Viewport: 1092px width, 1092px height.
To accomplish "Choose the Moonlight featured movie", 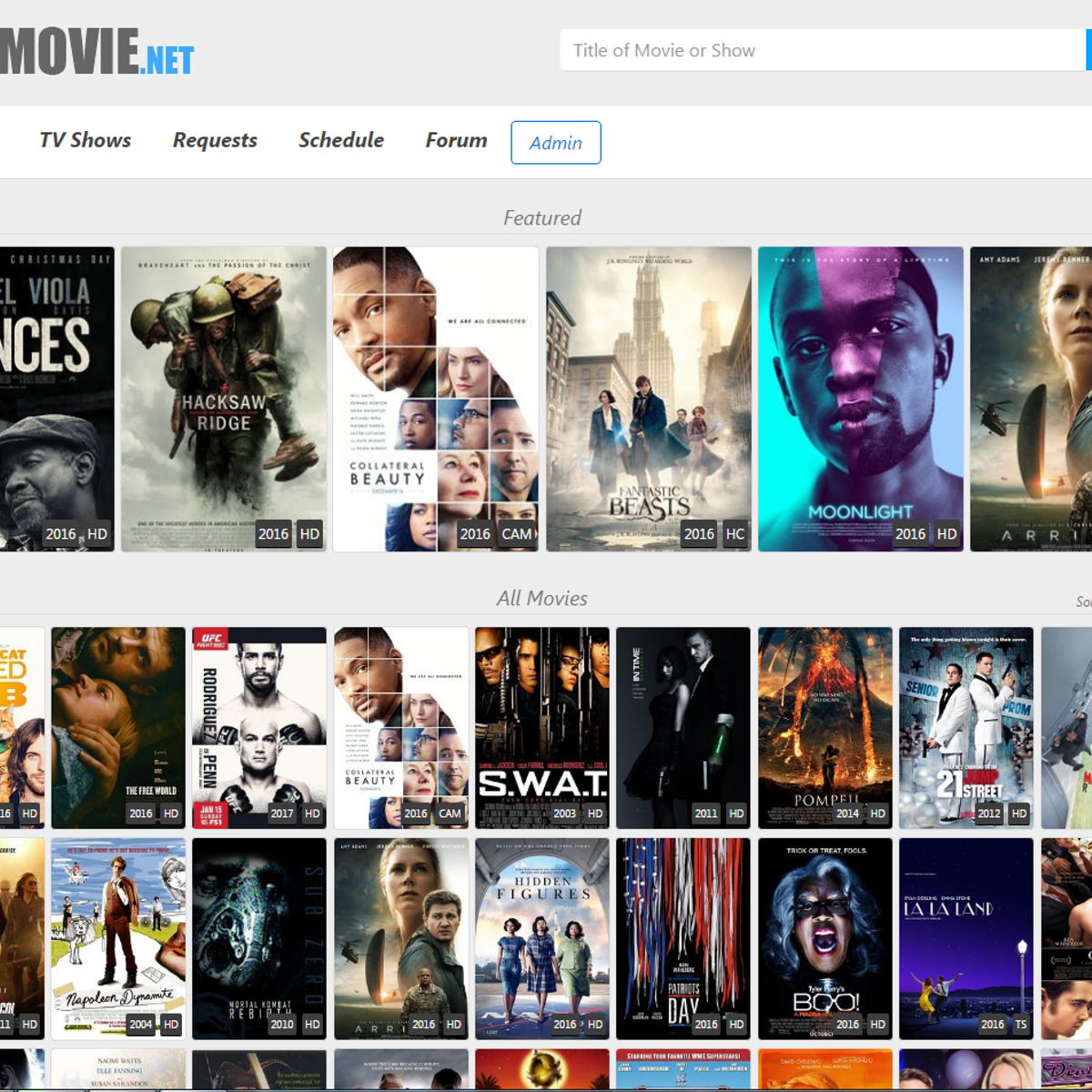I will click(860, 399).
